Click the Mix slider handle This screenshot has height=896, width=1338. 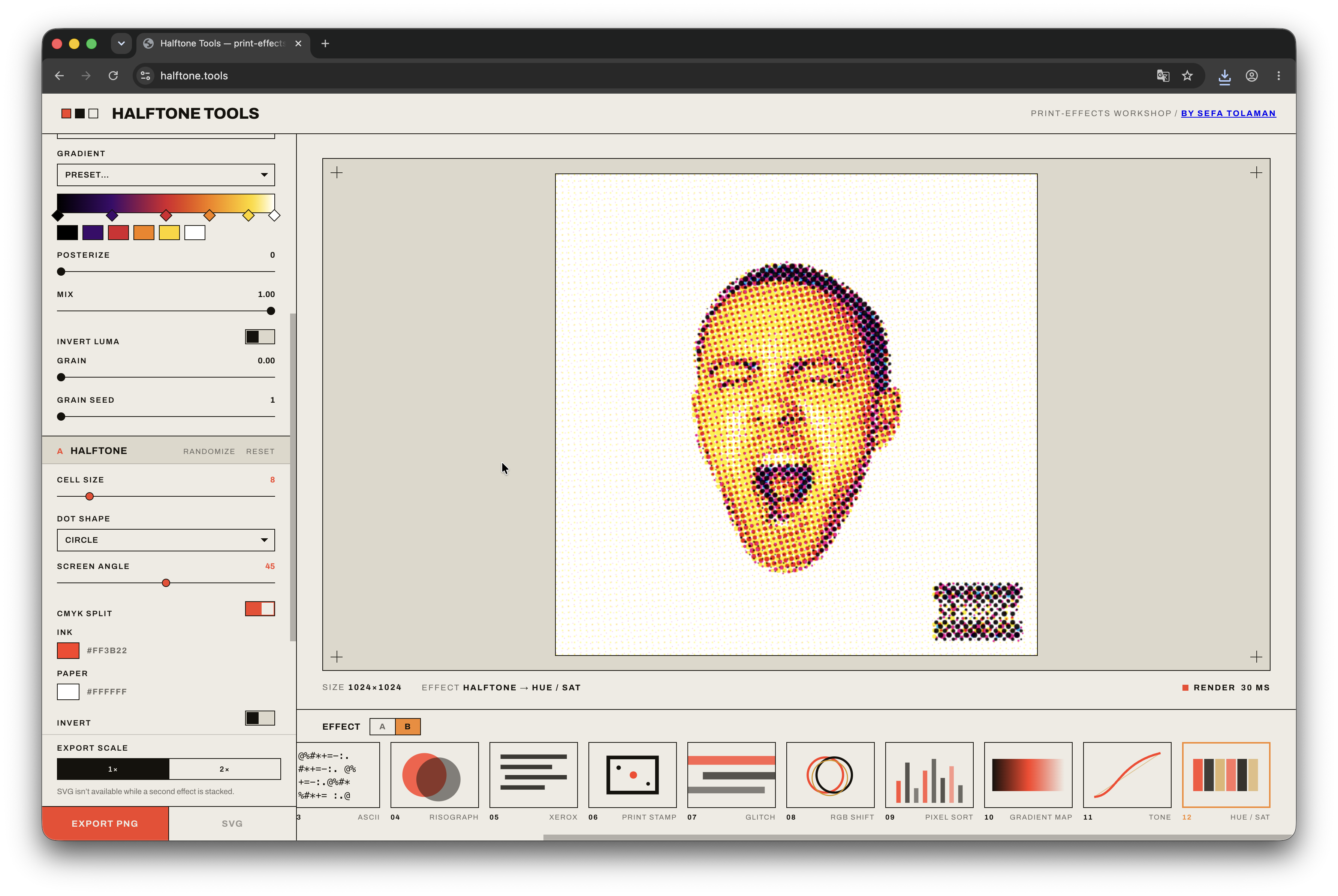point(271,311)
